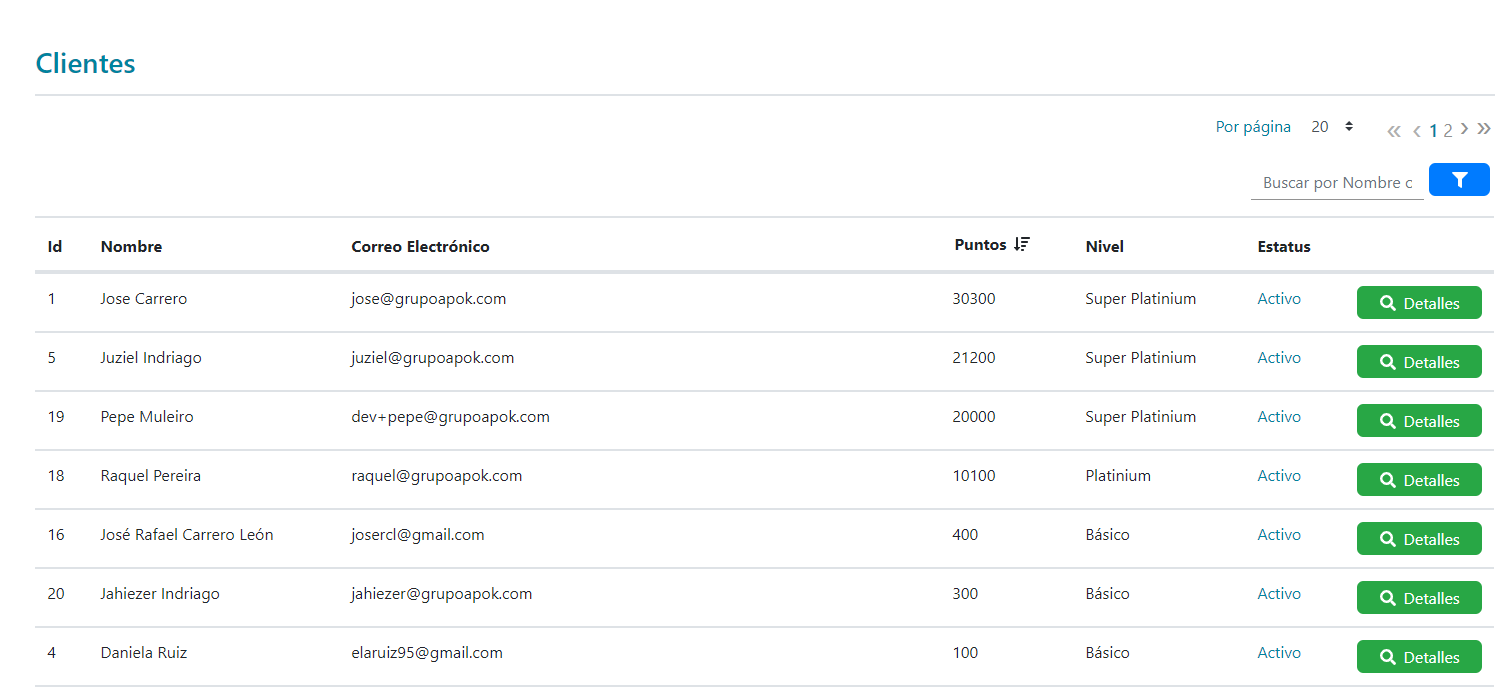Viewport: 1512px width, 688px height.
Task: Open Detalles for José Rafael Carrero León
Action: [x=1418, y=539]
